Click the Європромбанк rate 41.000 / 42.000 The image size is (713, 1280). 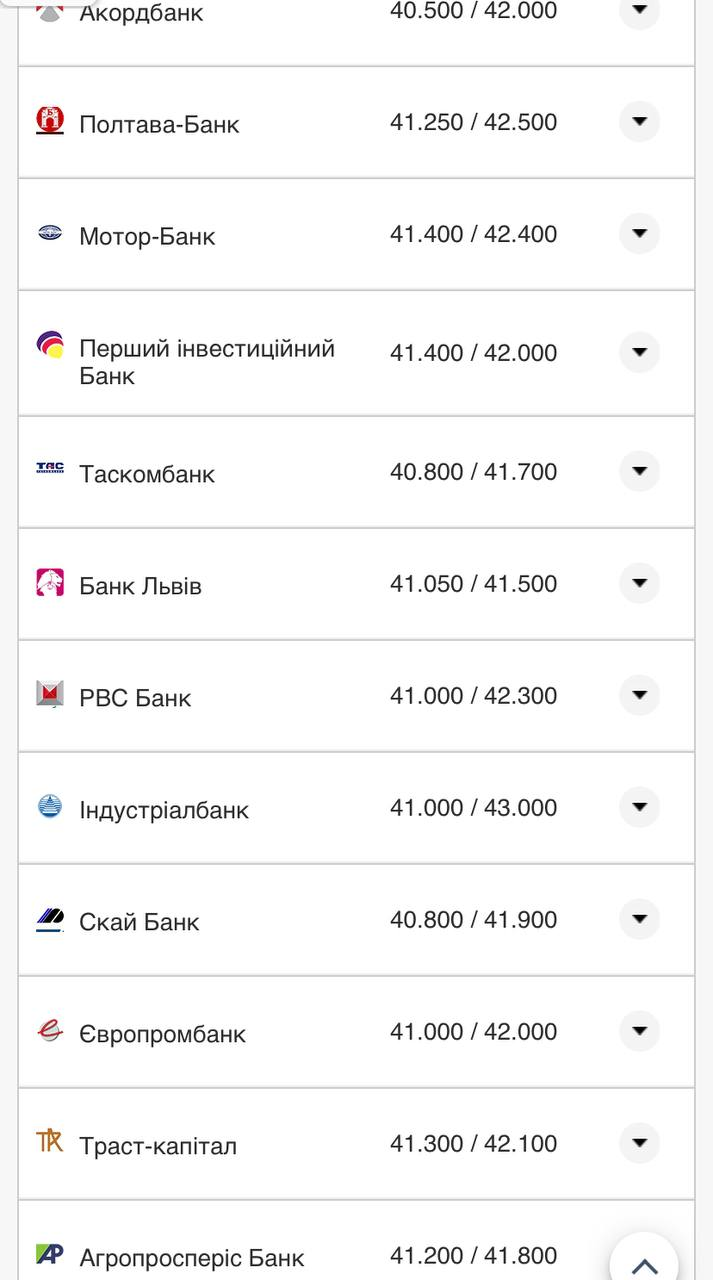(473, 1032)
